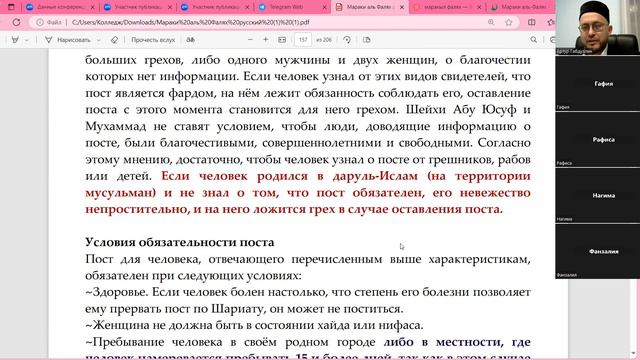
Task: Search within the PDF document
Action: pos(533,40)
